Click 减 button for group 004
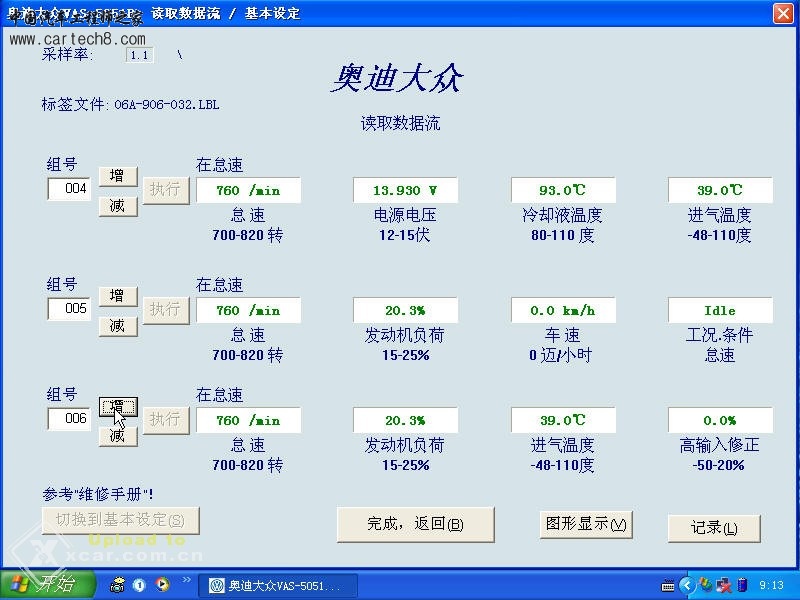 tap(118, 206)
